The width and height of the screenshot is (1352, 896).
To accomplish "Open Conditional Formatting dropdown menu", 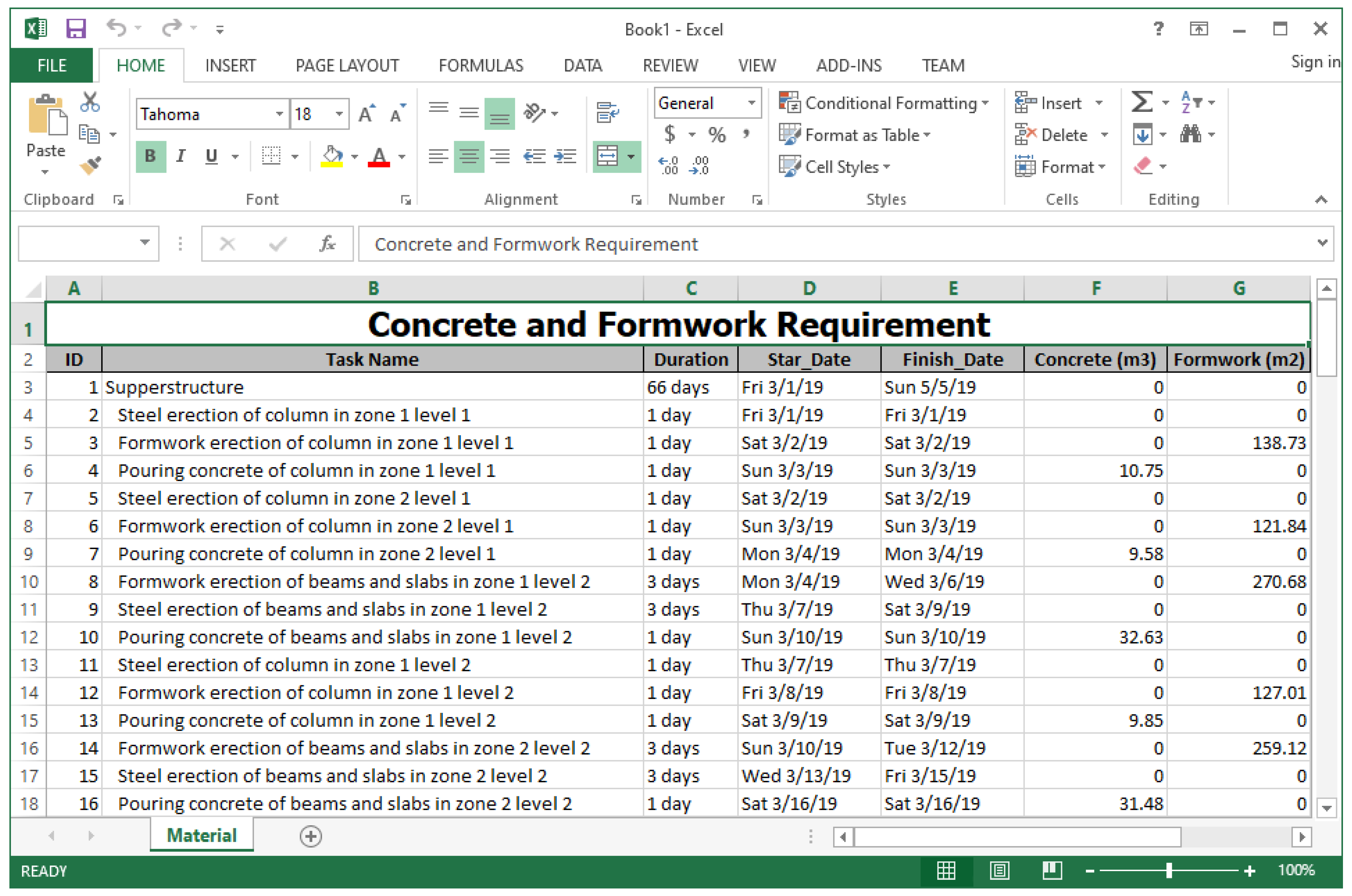I will [883, 103].
